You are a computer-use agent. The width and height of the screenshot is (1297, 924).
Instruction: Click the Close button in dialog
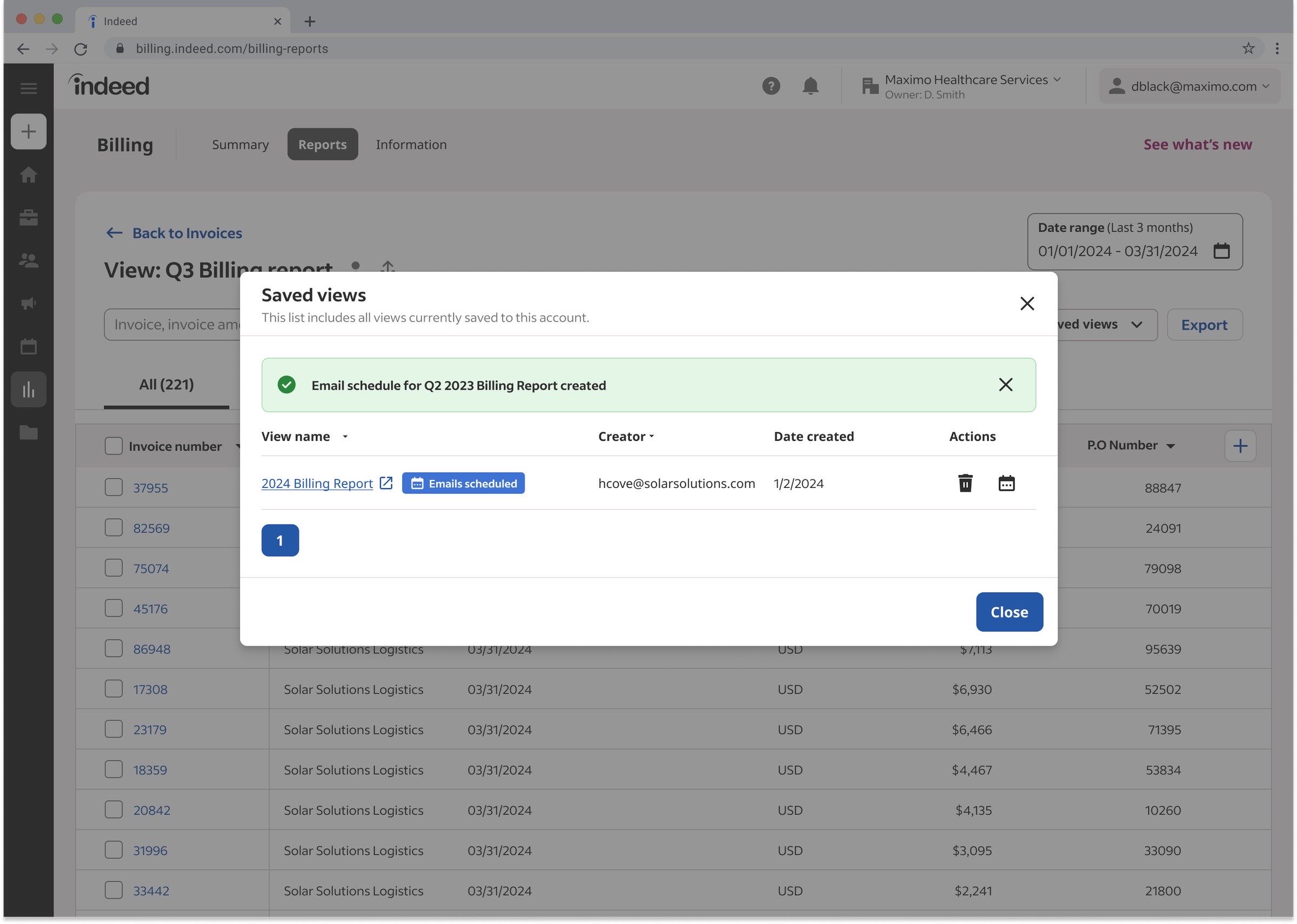1009,612
